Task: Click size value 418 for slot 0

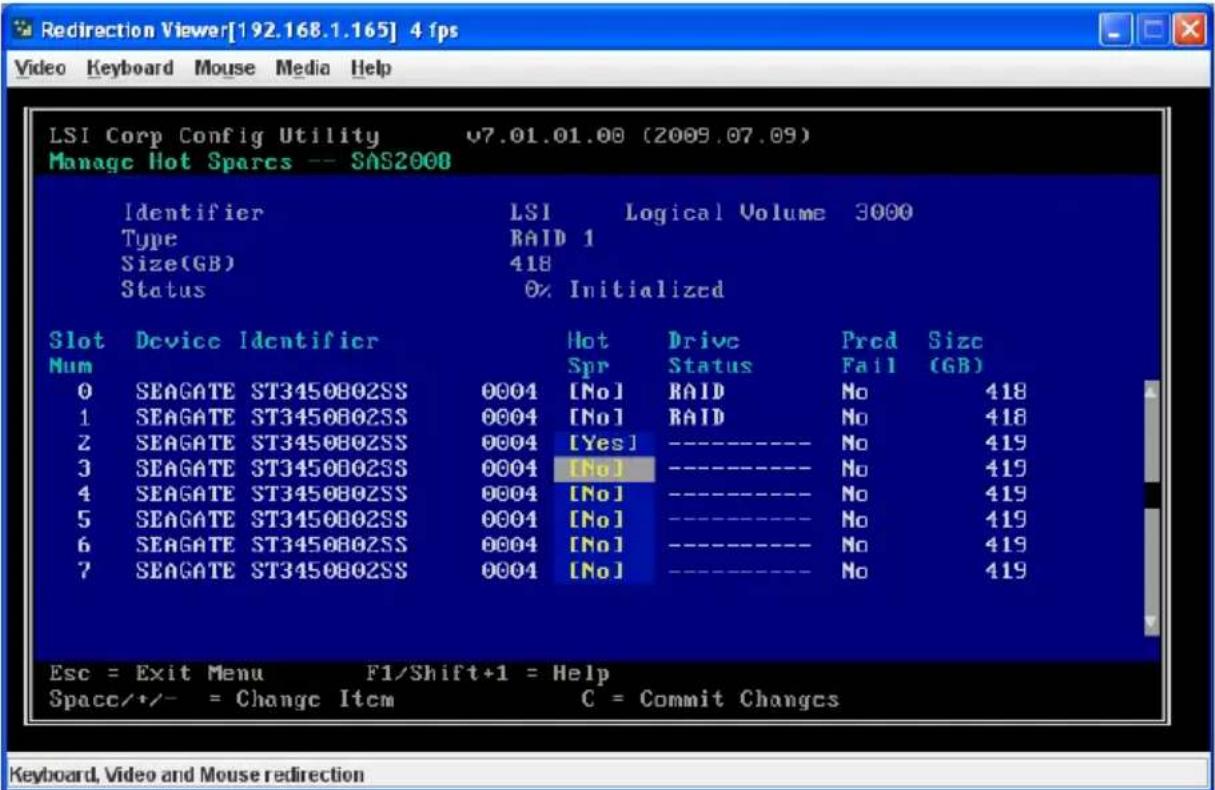Action: coord(1007,391)
